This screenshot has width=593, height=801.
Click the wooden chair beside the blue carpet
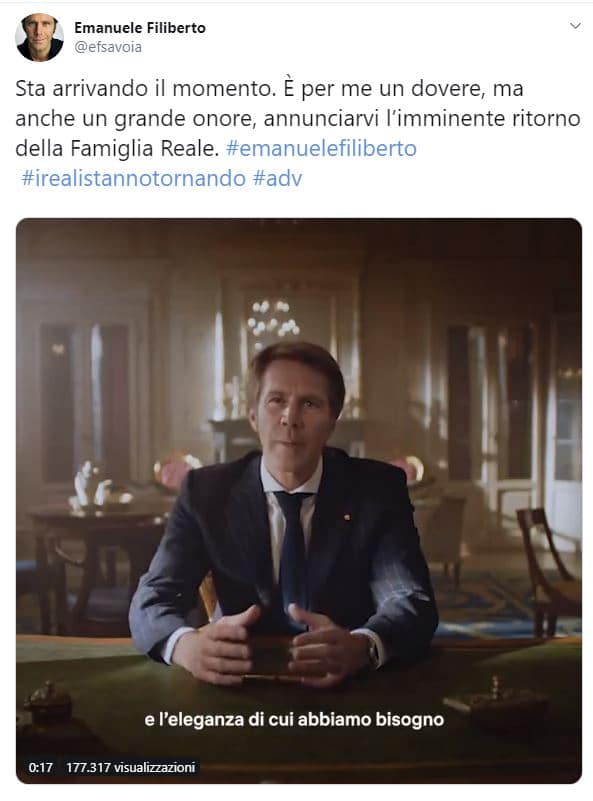point(549,569)
